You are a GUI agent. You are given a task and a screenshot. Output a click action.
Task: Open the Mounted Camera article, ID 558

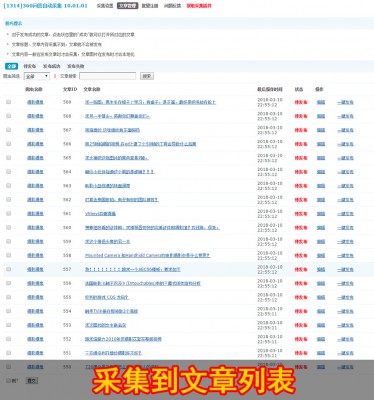(147, 255)
